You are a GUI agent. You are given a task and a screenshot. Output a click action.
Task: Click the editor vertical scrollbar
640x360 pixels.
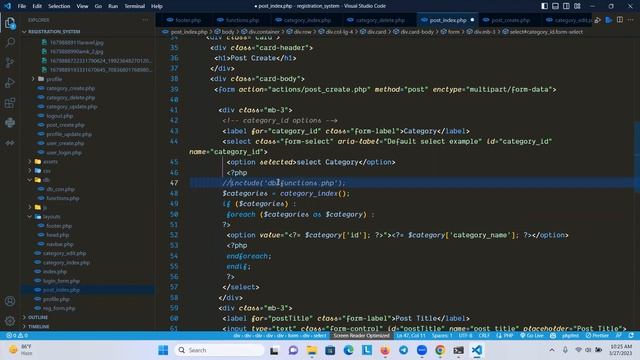(x=637, y=155)
